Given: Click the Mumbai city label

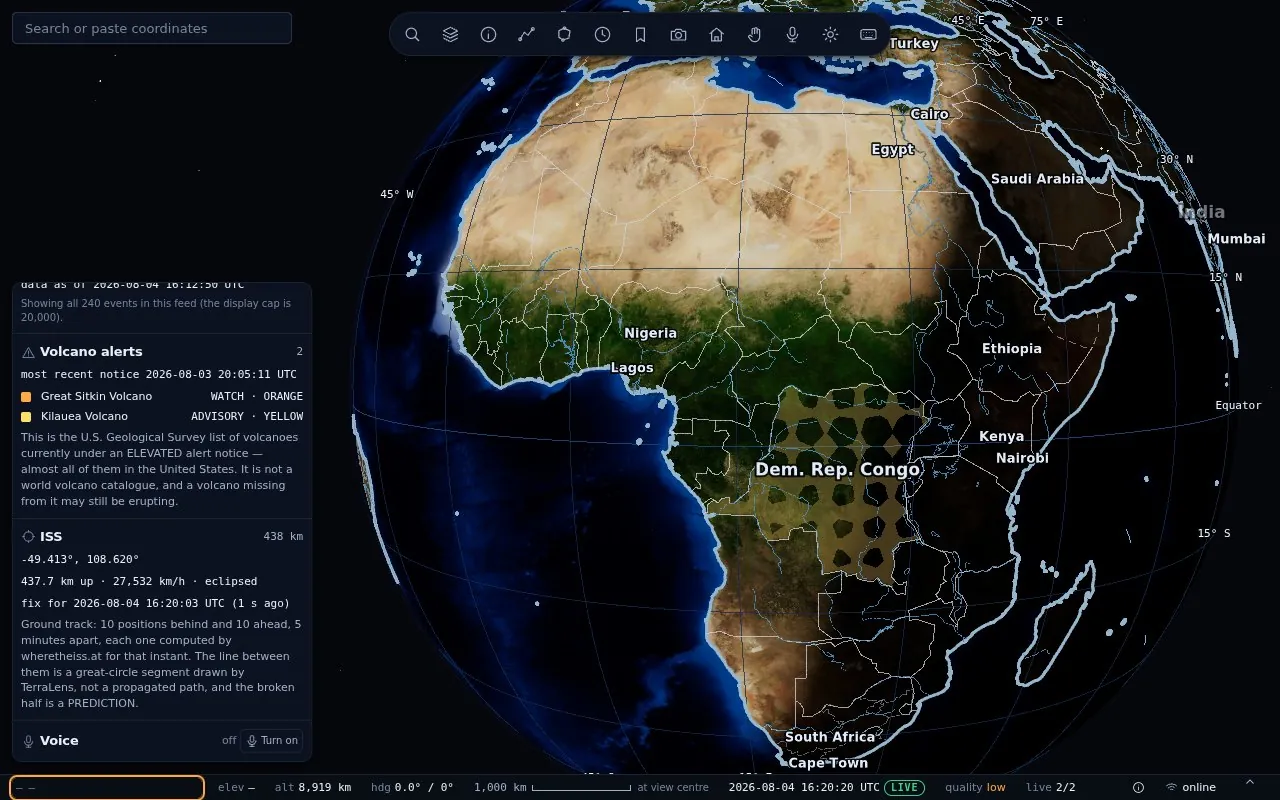Looking at the screenshot, I should click(x=1236, y=239).
